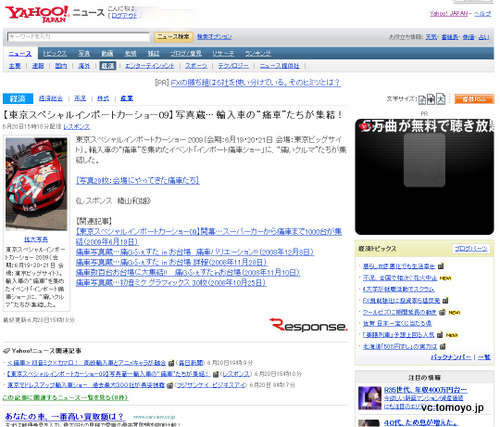This screenshot has width=500, height=427.
Task: Click the Yahoo! JAPAN logo
Action: [x=37, y=14]
